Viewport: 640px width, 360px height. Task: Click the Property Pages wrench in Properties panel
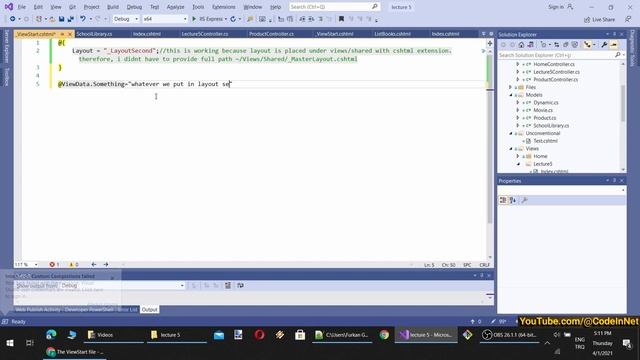click(524, 200)
